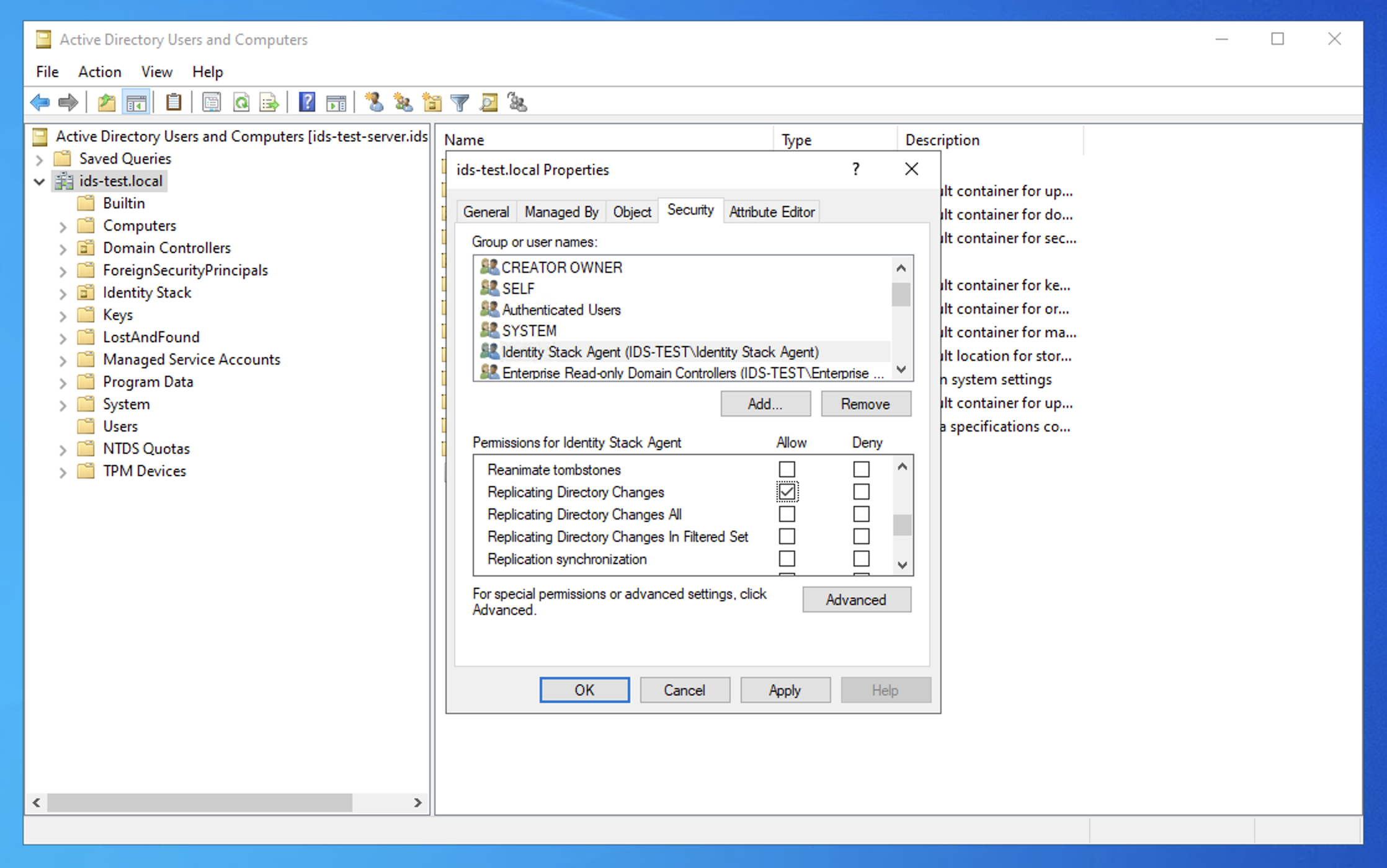Expand the Domain Controllers node
Image resolution: width=1387 pixels, height=868 pixels.
pos(63,249)
